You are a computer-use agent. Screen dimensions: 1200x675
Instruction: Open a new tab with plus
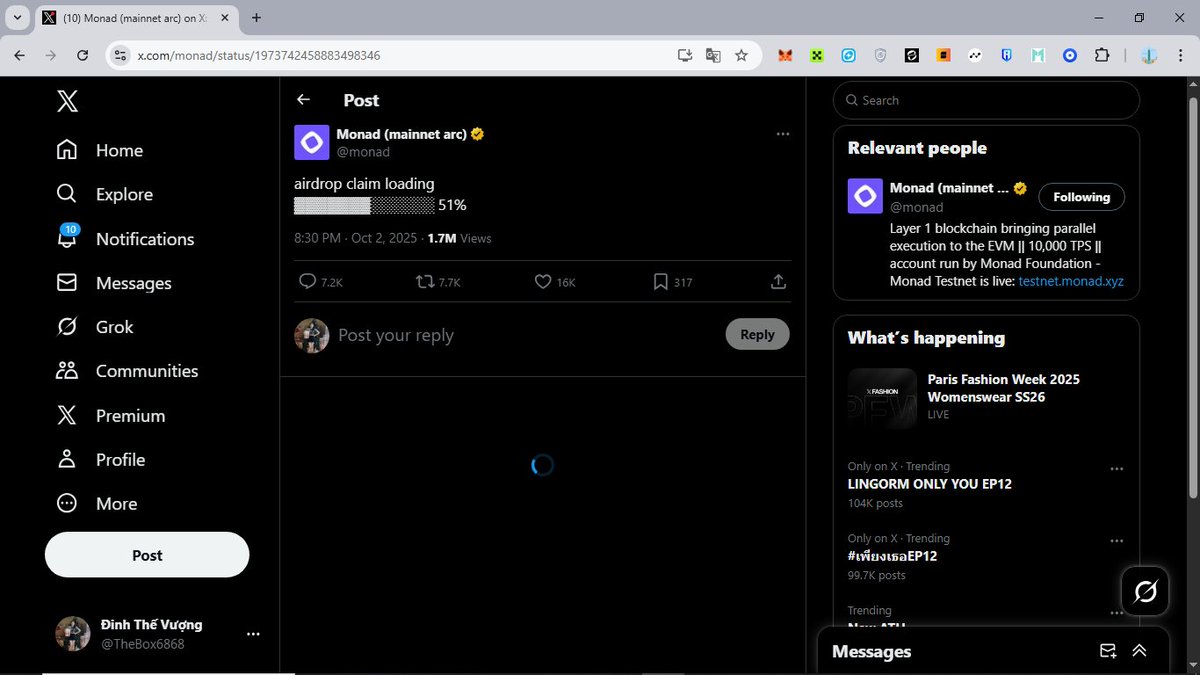pyautogui.click(x=256, y=17)
